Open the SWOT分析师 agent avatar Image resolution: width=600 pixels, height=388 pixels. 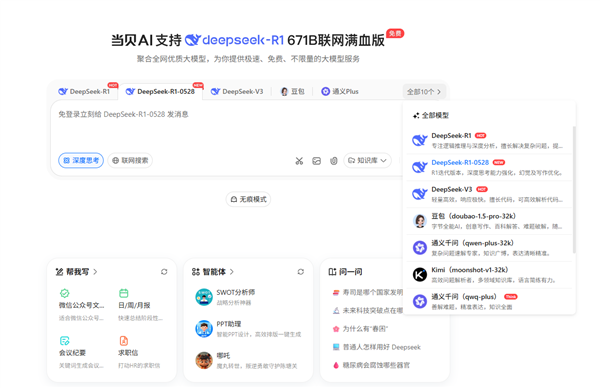[204, 297]
